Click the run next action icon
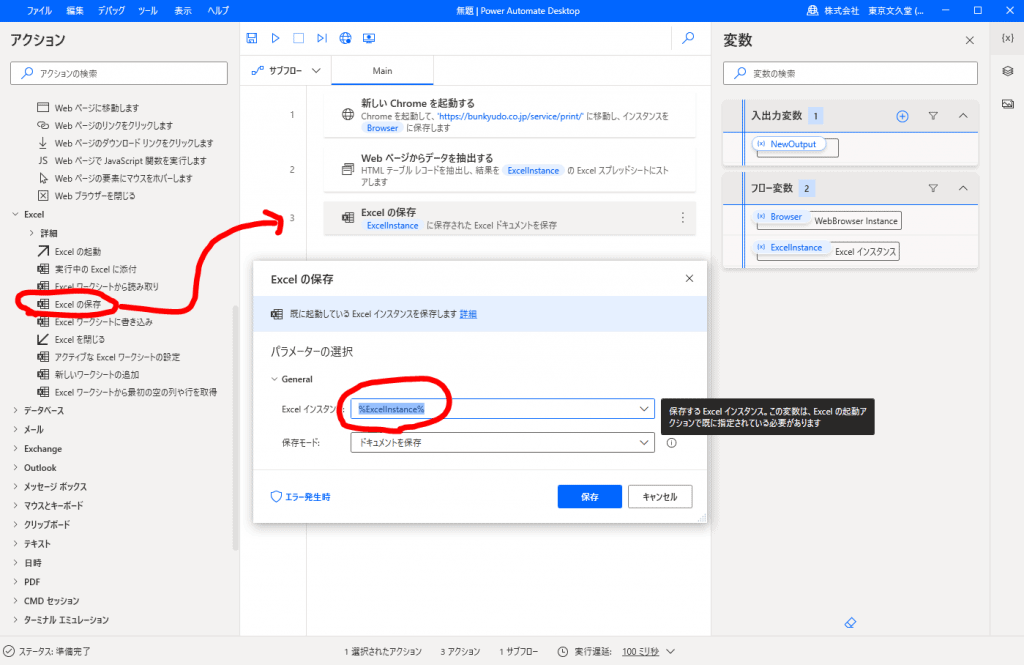This screenshot has height=665, width=1024. (321, 38)
